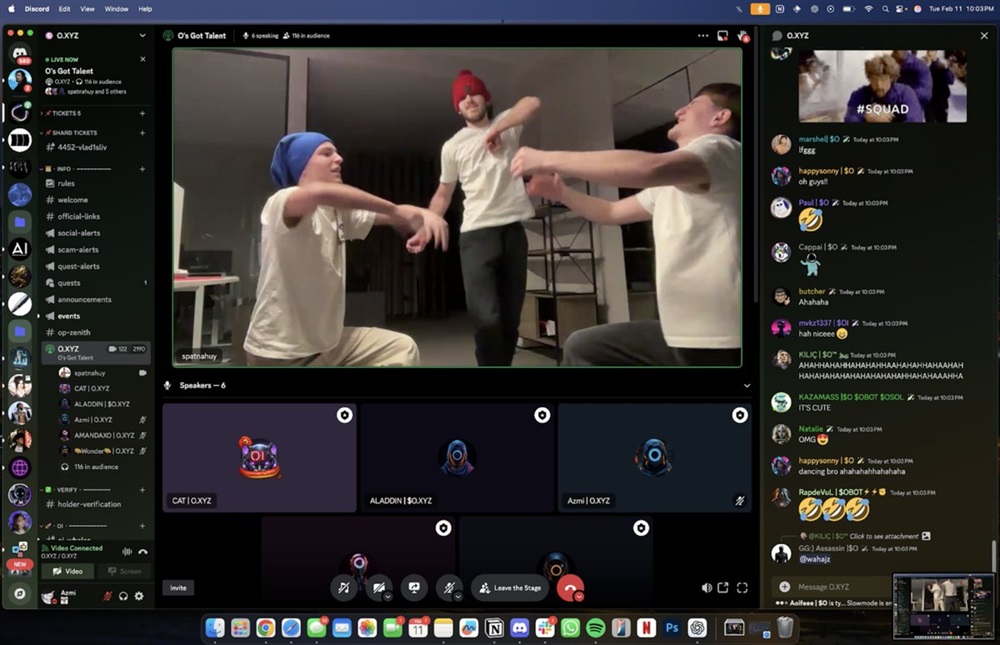The height and width of the screenshot is (645, 1000).
Task: Open the Help menu
Action: pyautogui.click(x=145, y=9)
